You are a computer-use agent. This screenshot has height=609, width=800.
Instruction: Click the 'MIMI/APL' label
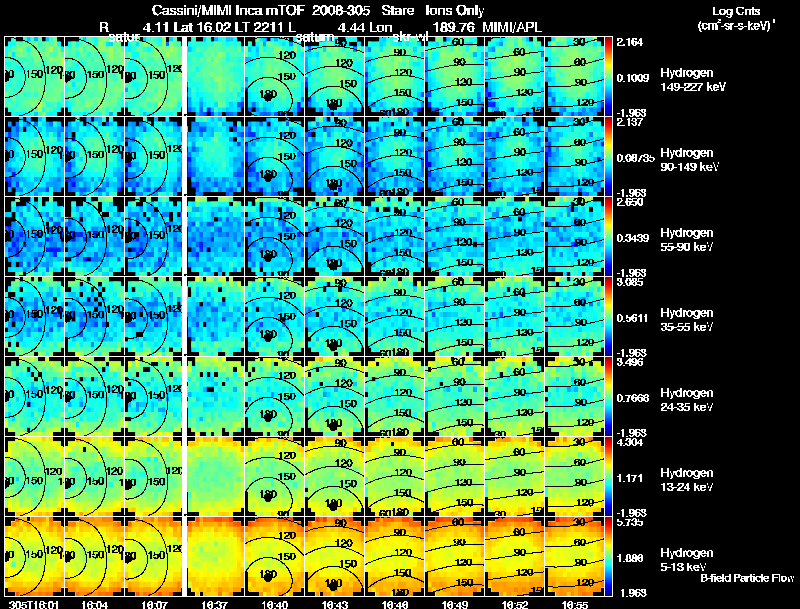[512, 27]
